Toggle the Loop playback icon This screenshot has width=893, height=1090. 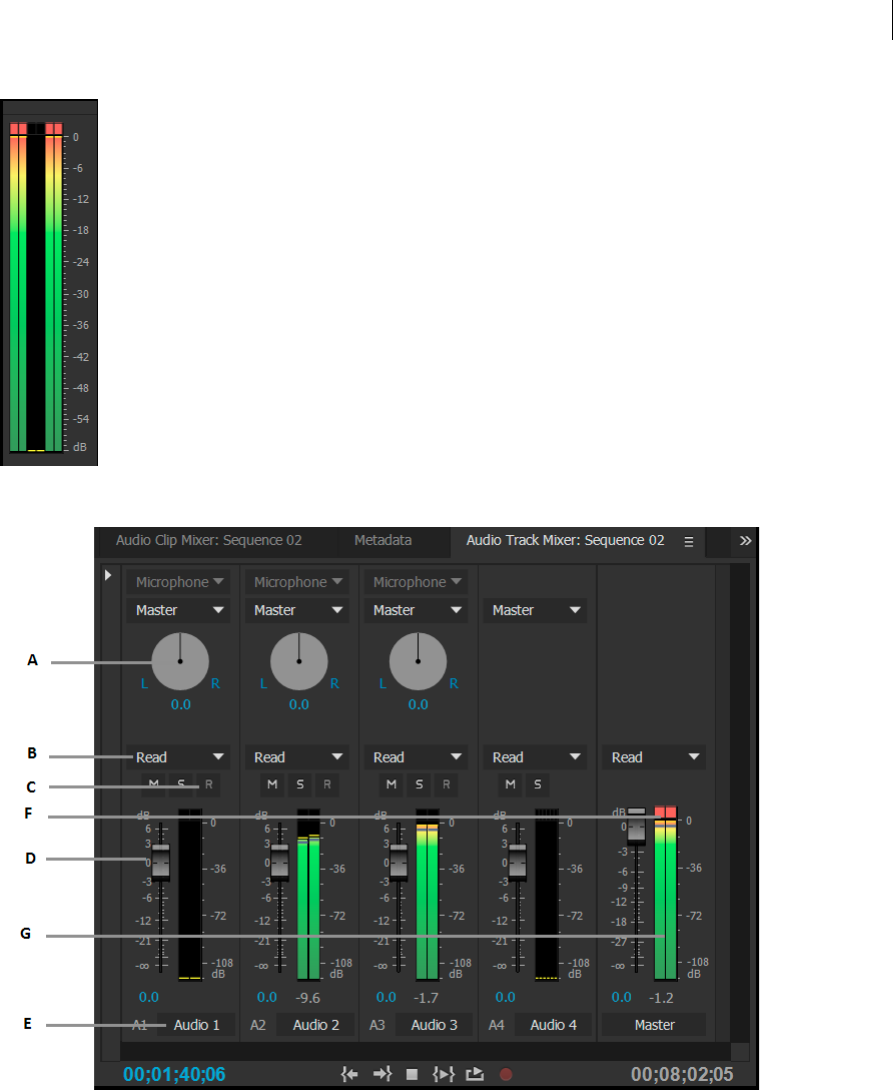(475, 1074)
